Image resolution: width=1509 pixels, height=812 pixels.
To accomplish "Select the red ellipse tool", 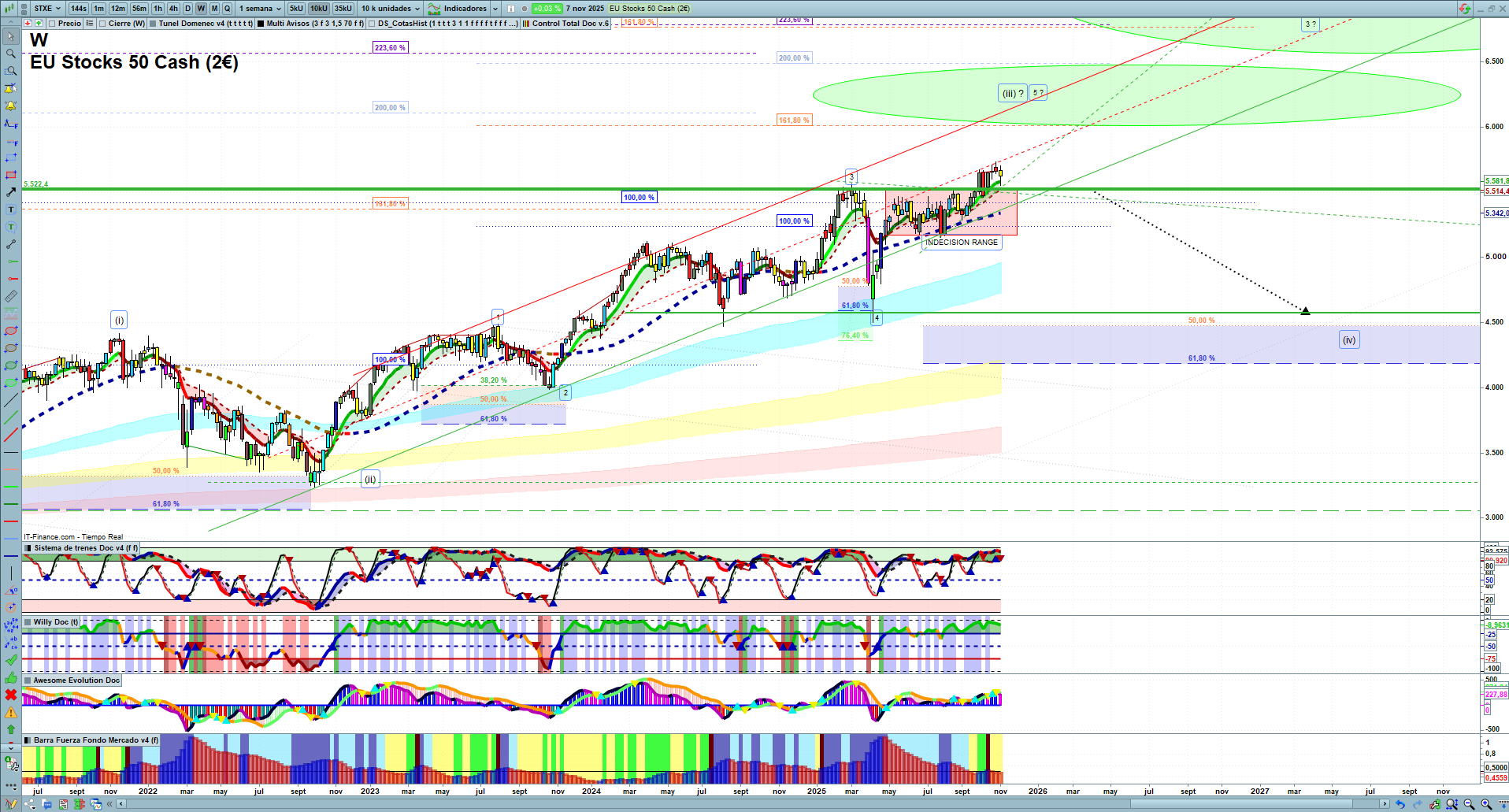I will (11, 331).
